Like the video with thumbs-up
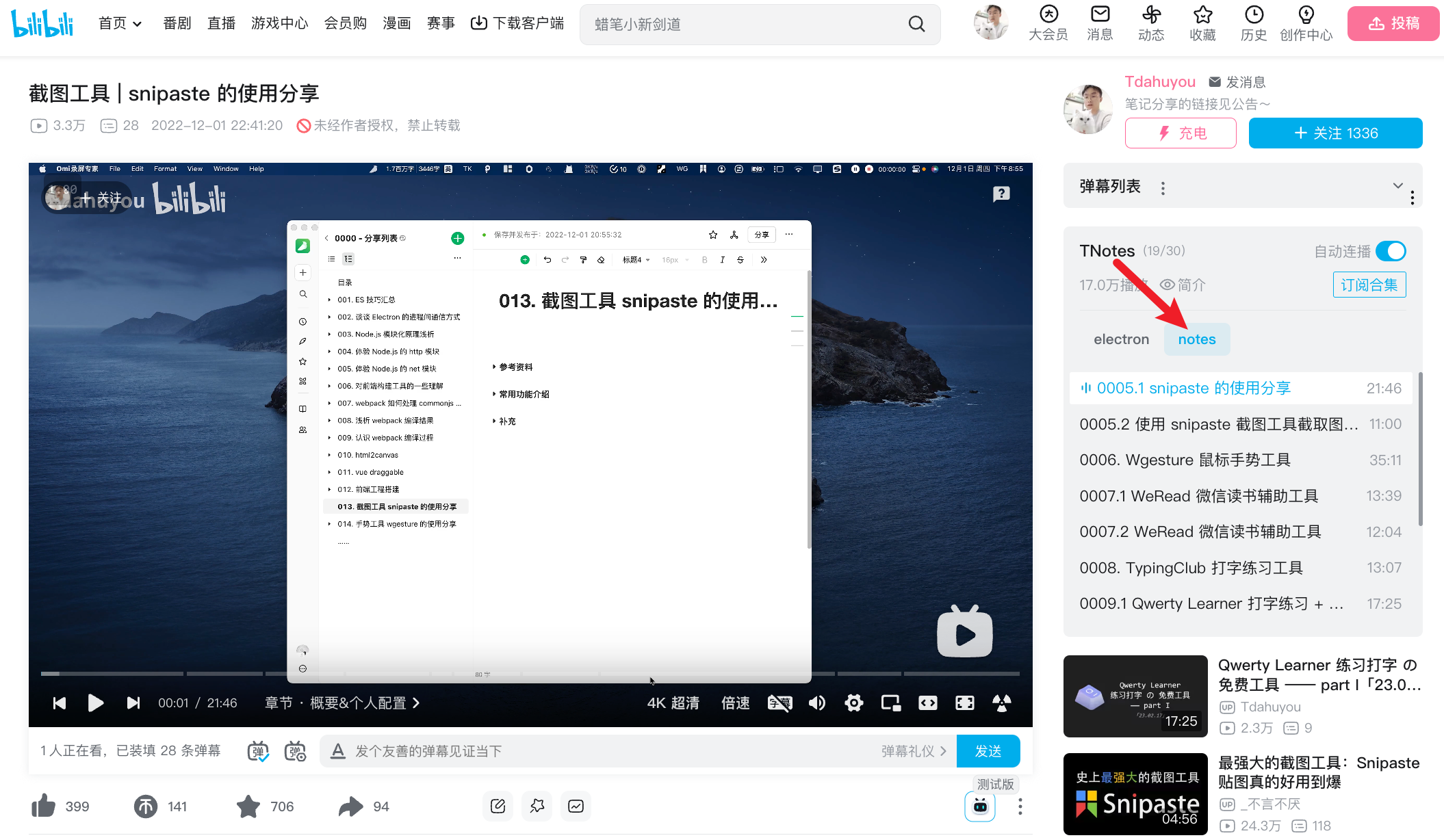Screen dimensions: 1444x840 click(44, 806)
